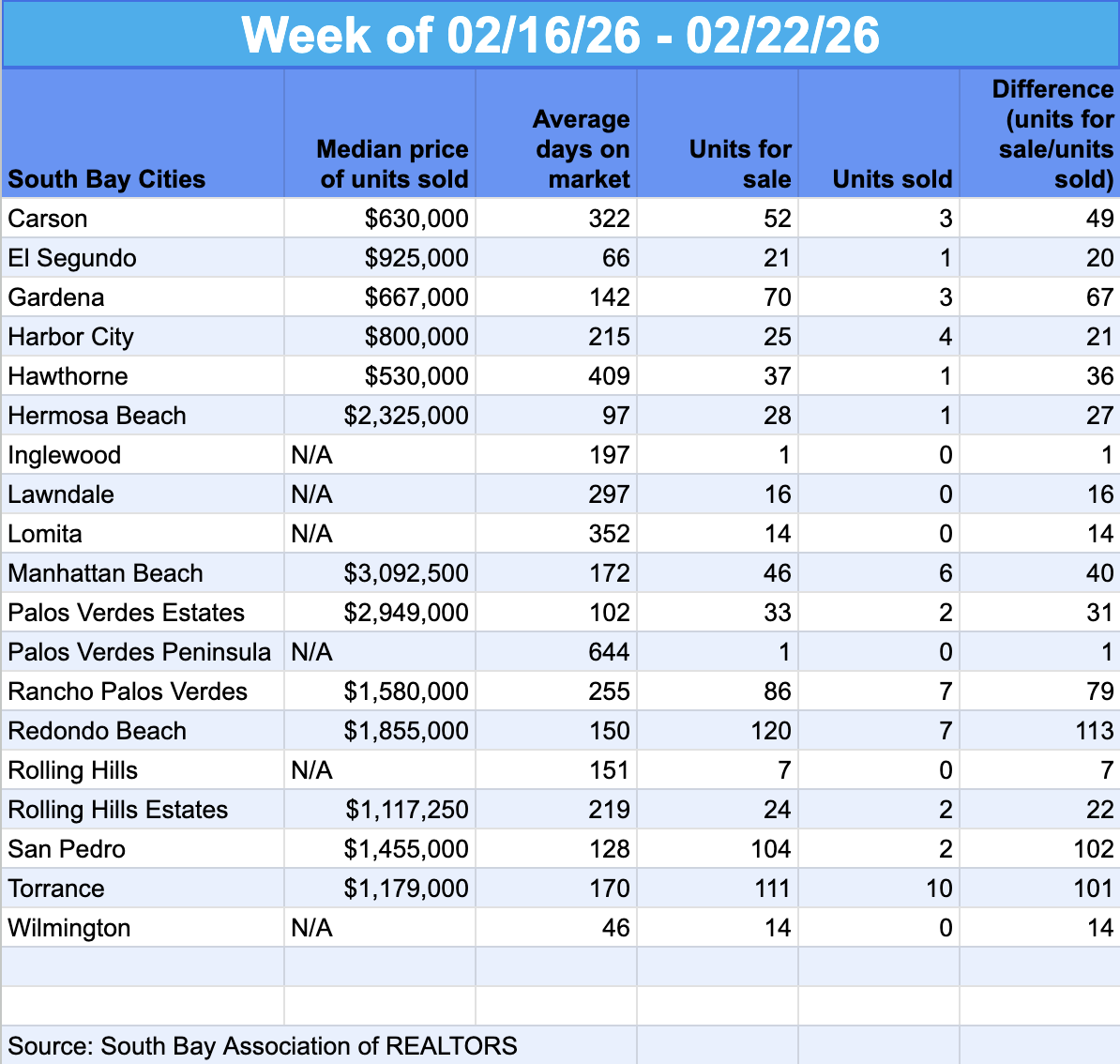
Task: Click Inglewood's N/A median price cell
Action: tap(312, 455)
